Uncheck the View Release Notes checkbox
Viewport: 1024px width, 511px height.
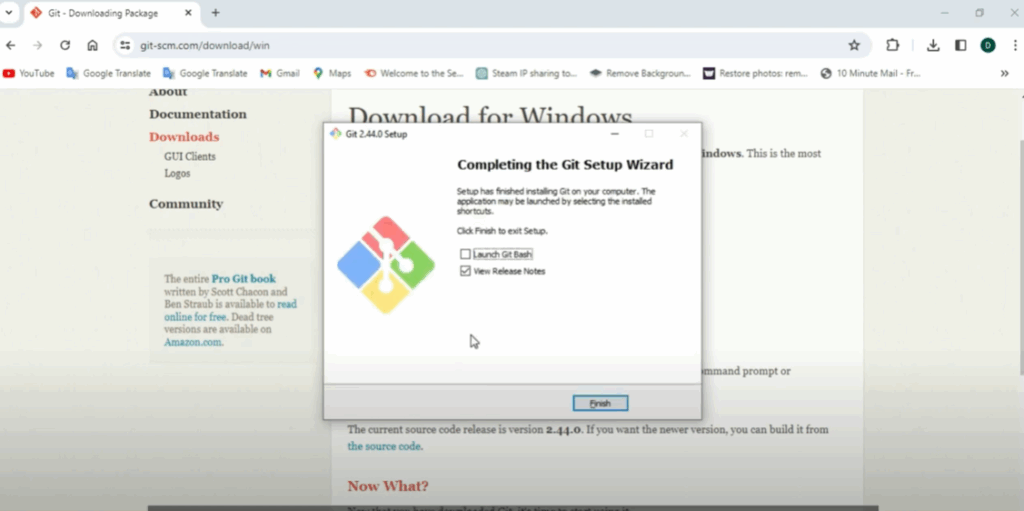click(465, 271)
